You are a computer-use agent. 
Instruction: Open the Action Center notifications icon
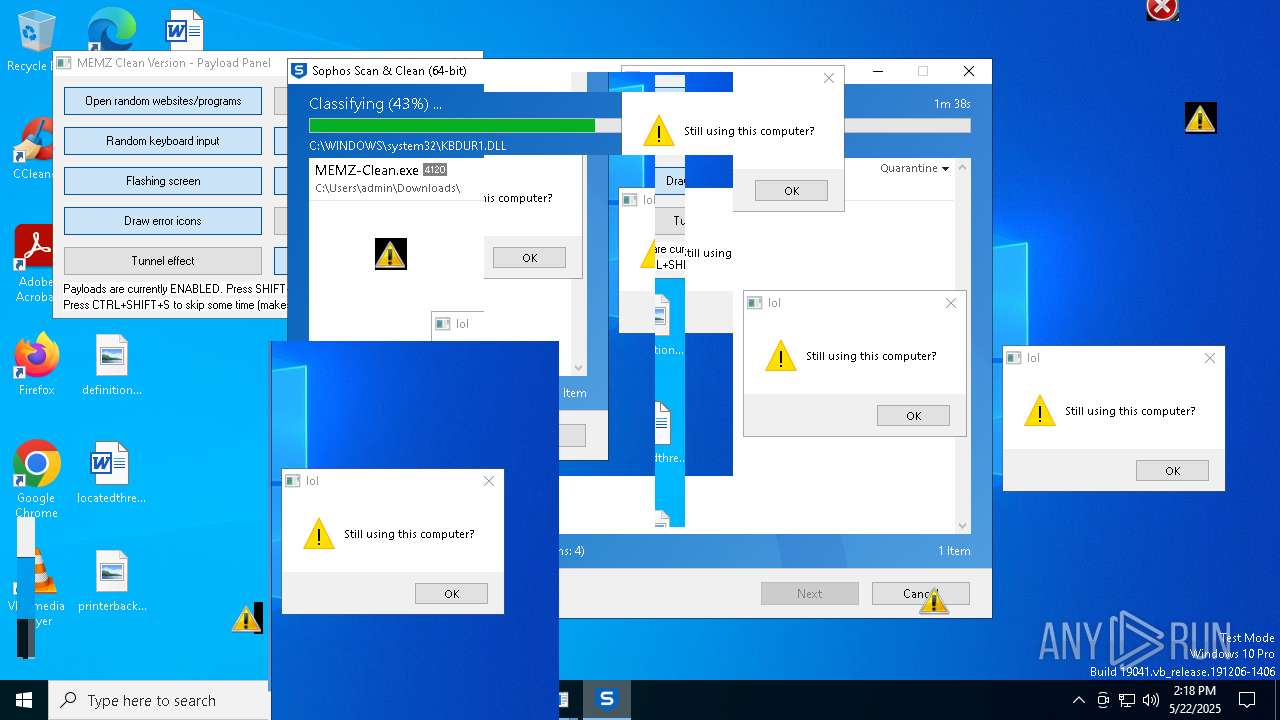1246,700
